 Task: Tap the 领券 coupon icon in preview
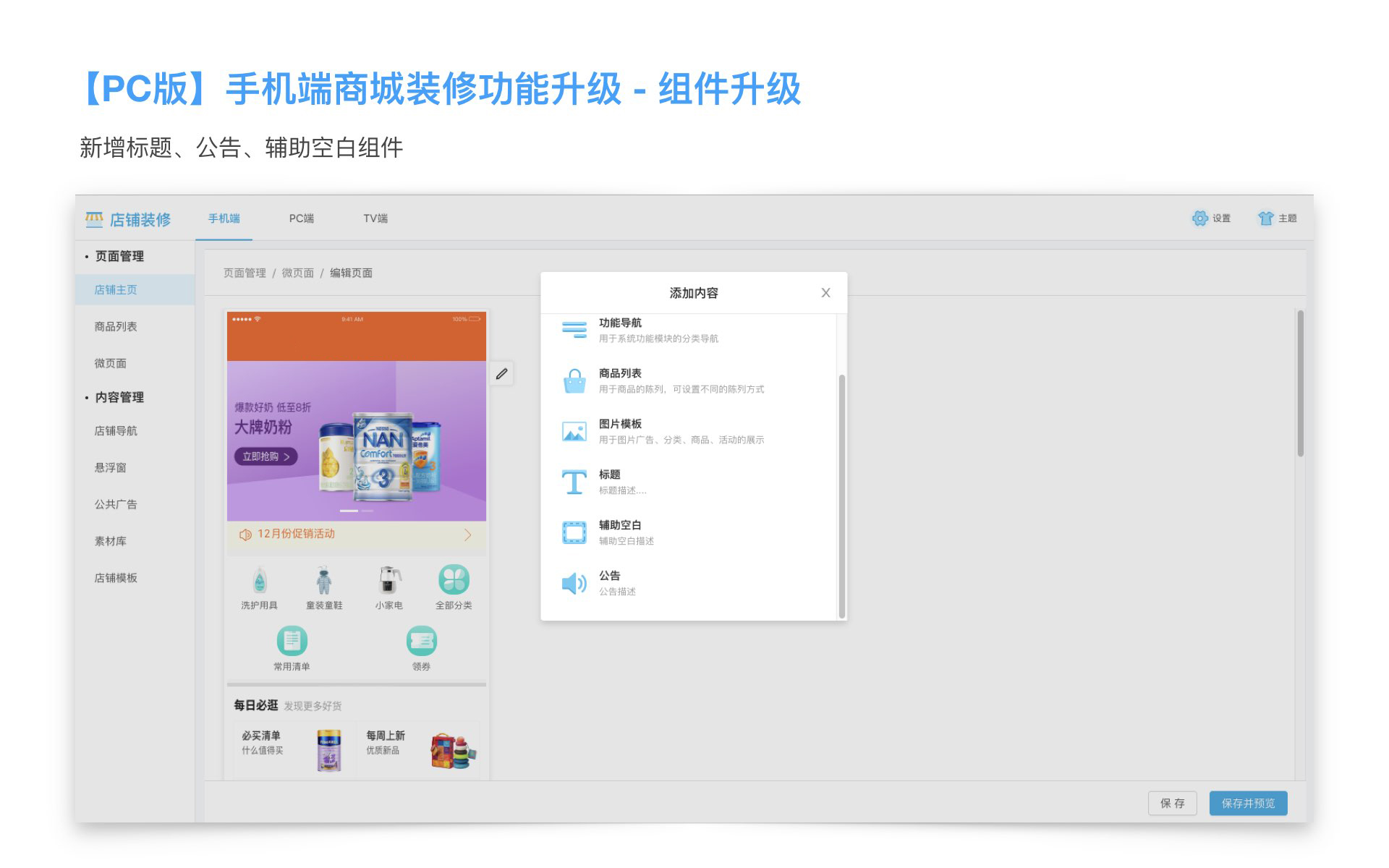point(421,641)
